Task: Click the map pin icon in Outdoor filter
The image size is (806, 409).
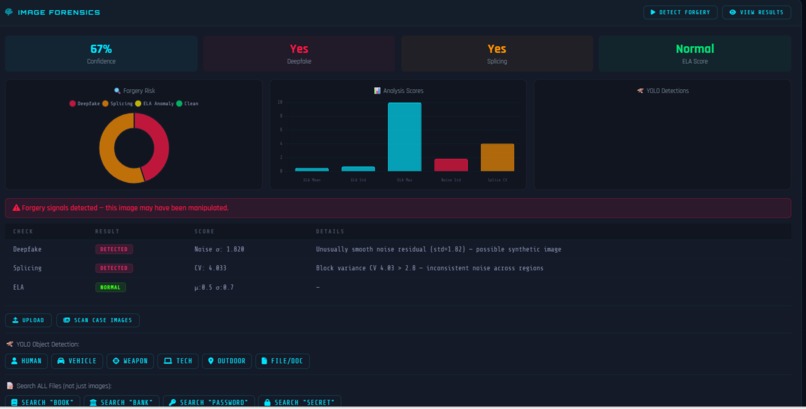Action: 210,361
